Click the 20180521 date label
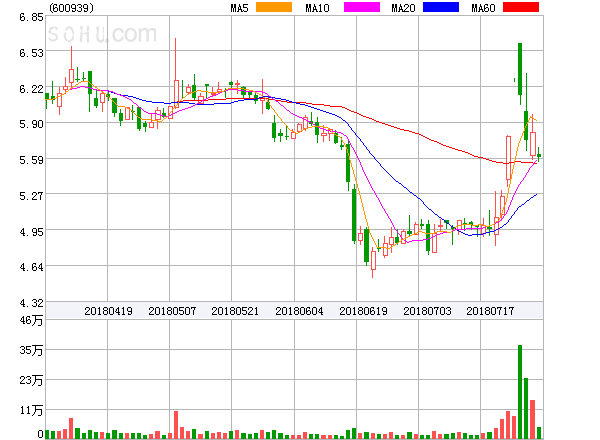 tap(235, 311)
